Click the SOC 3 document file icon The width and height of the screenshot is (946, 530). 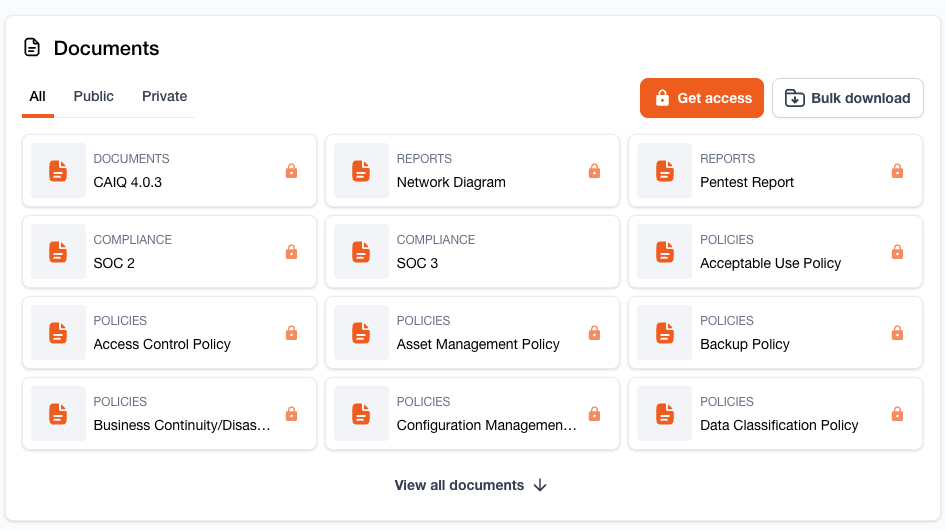point(362,252)
